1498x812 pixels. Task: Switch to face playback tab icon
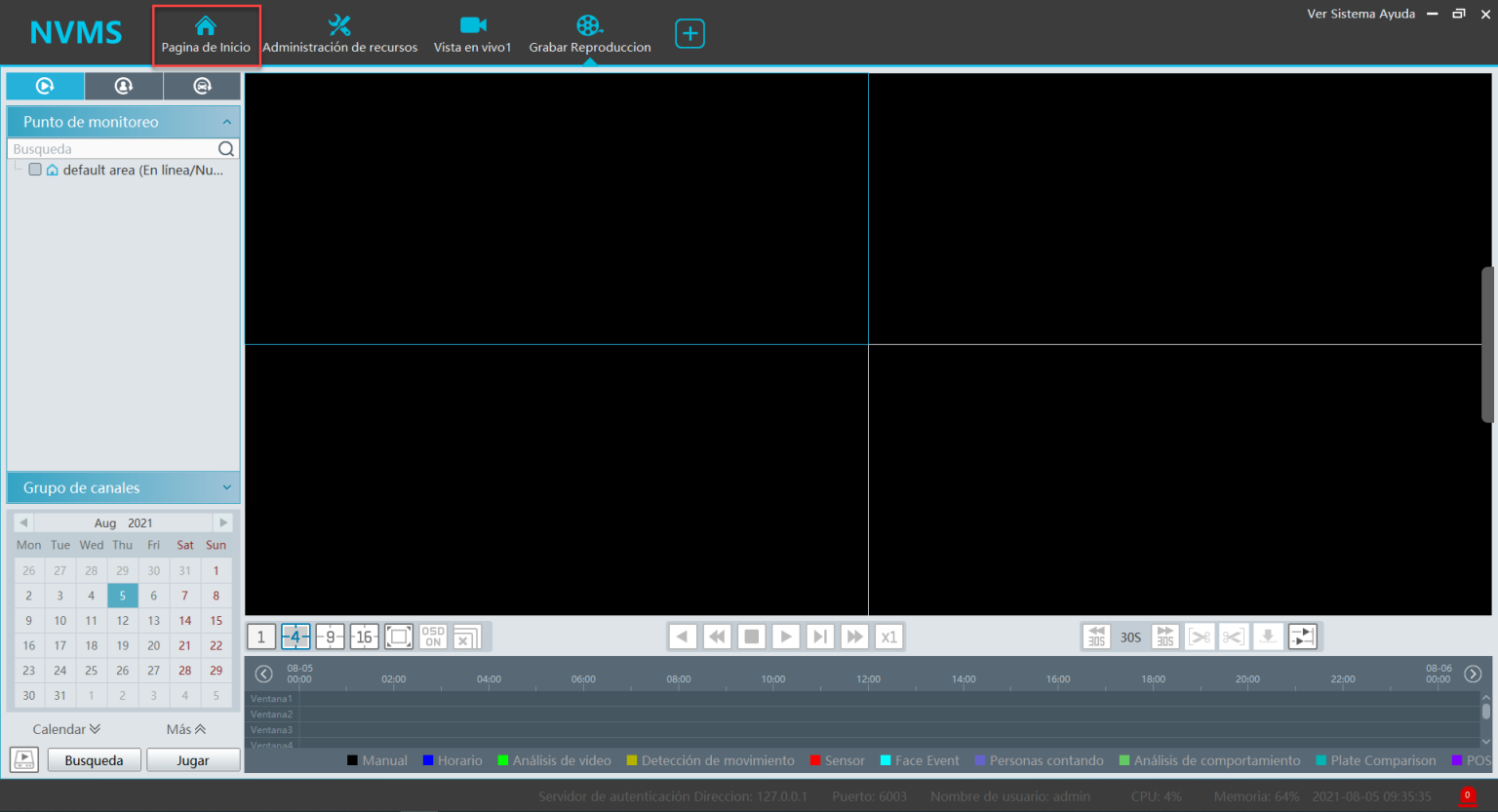(x=123, y=86)
